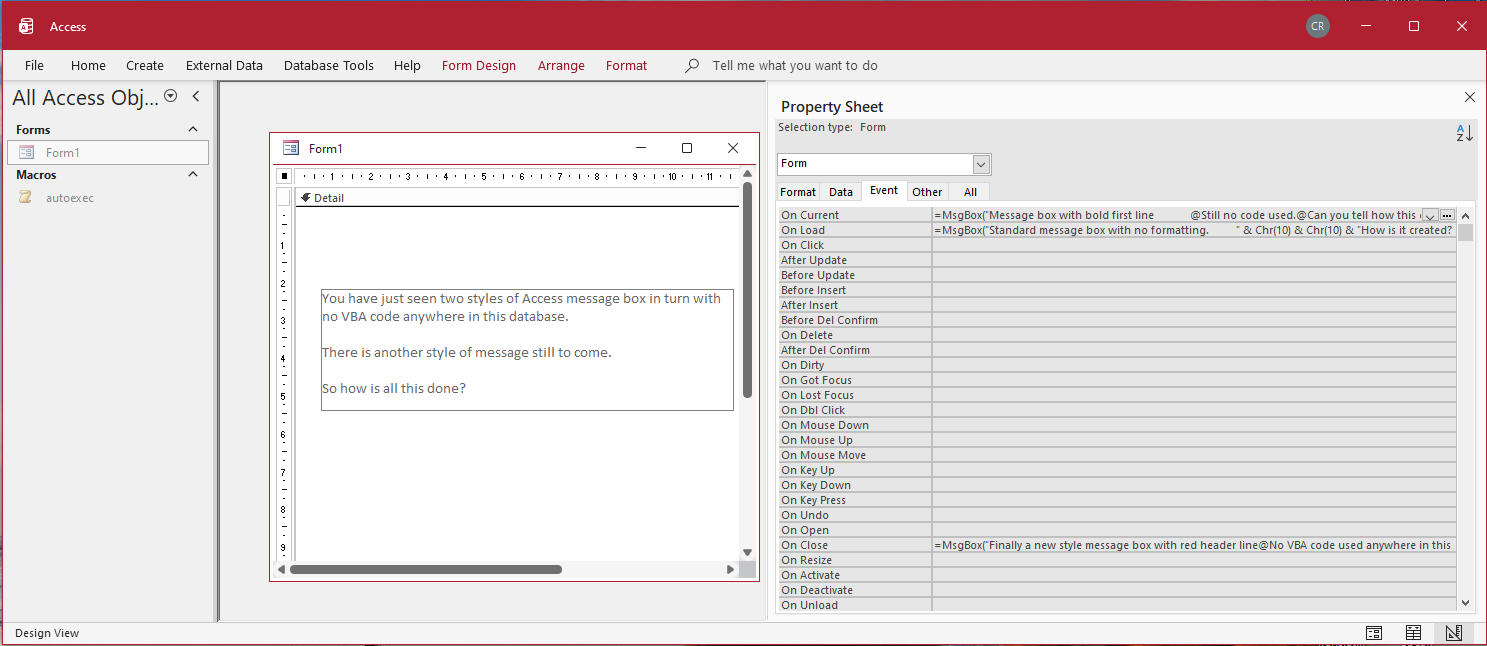
Task: Open the Arrange ribbon tab
Action: (x=561, y=66)
